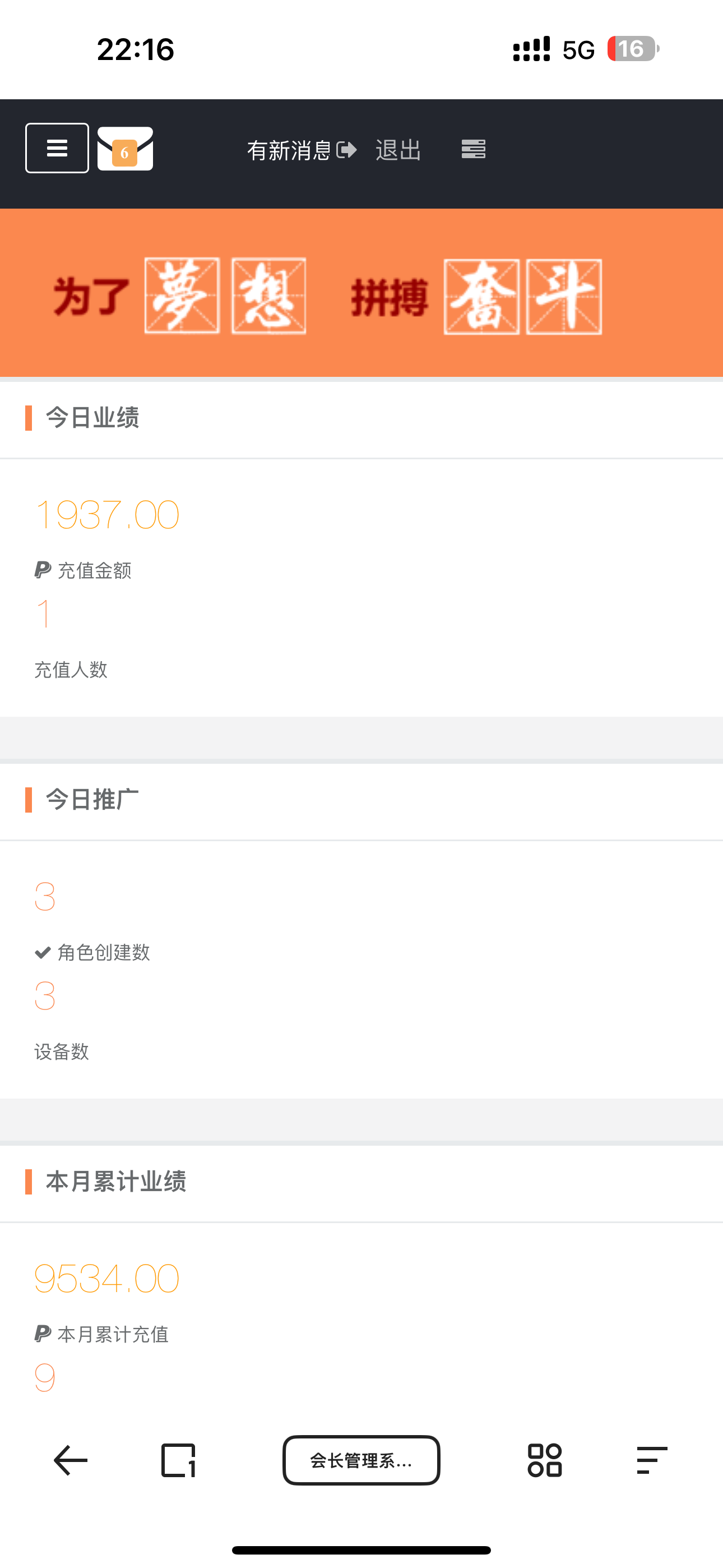The height and width of the screenshot is (1568, 723).
Task: Click the 退出 logout link
Action: click(398, 150)
